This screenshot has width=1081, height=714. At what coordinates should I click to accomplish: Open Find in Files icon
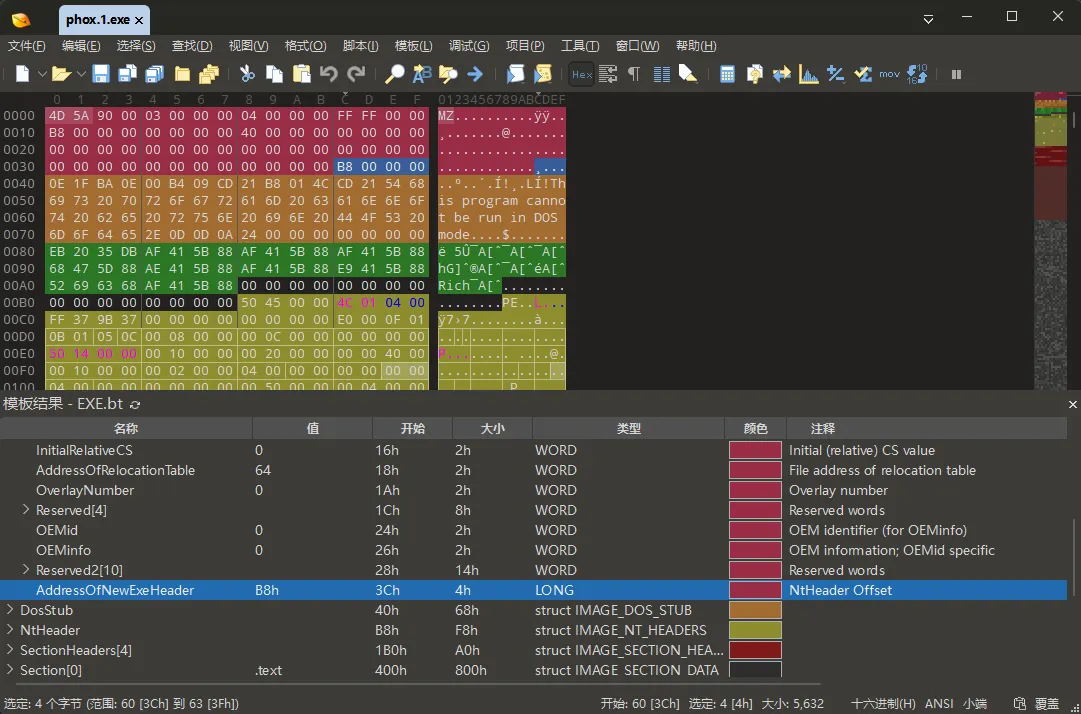pos(448,74)
